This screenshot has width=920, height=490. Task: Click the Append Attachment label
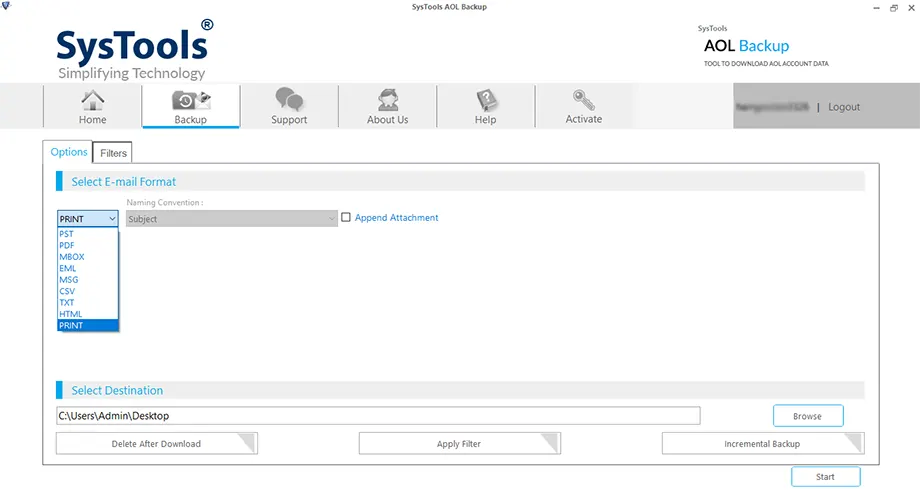pyautogui.click(x=396, y=218)
